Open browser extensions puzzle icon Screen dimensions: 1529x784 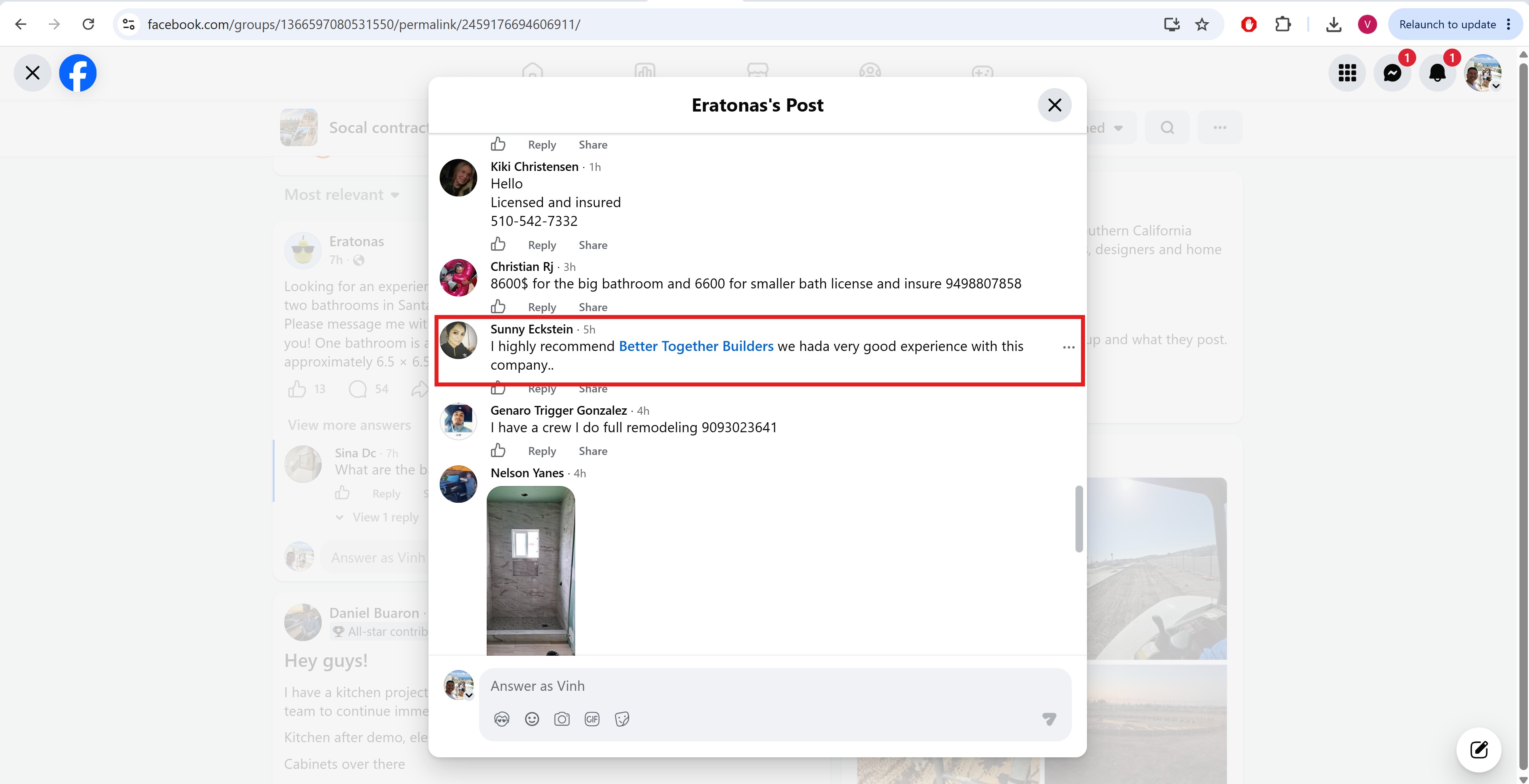(x=1283, y=24)
